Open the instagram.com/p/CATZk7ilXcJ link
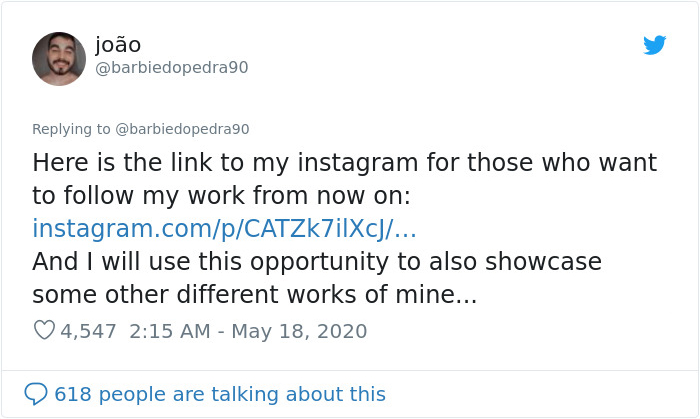 (212, 229)
